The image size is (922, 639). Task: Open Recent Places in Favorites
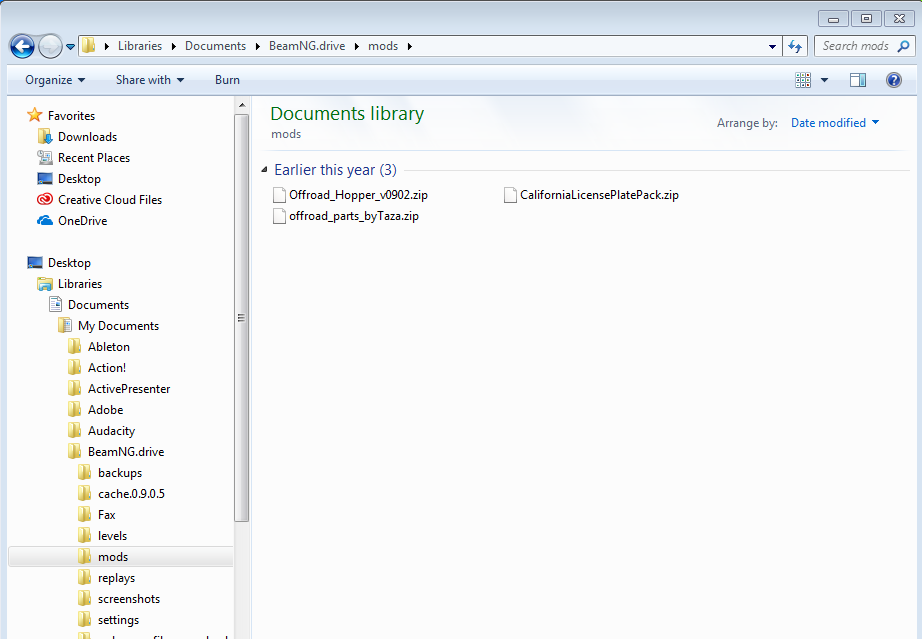(93, 158)
